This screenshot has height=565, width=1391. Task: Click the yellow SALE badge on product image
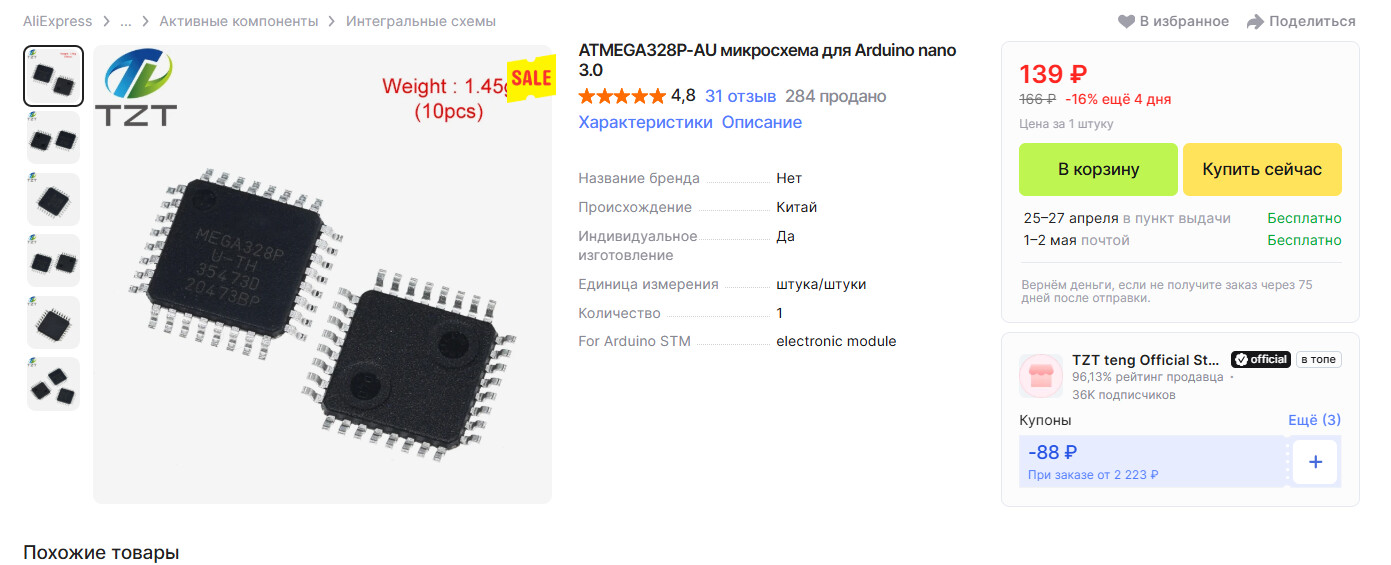531,77
